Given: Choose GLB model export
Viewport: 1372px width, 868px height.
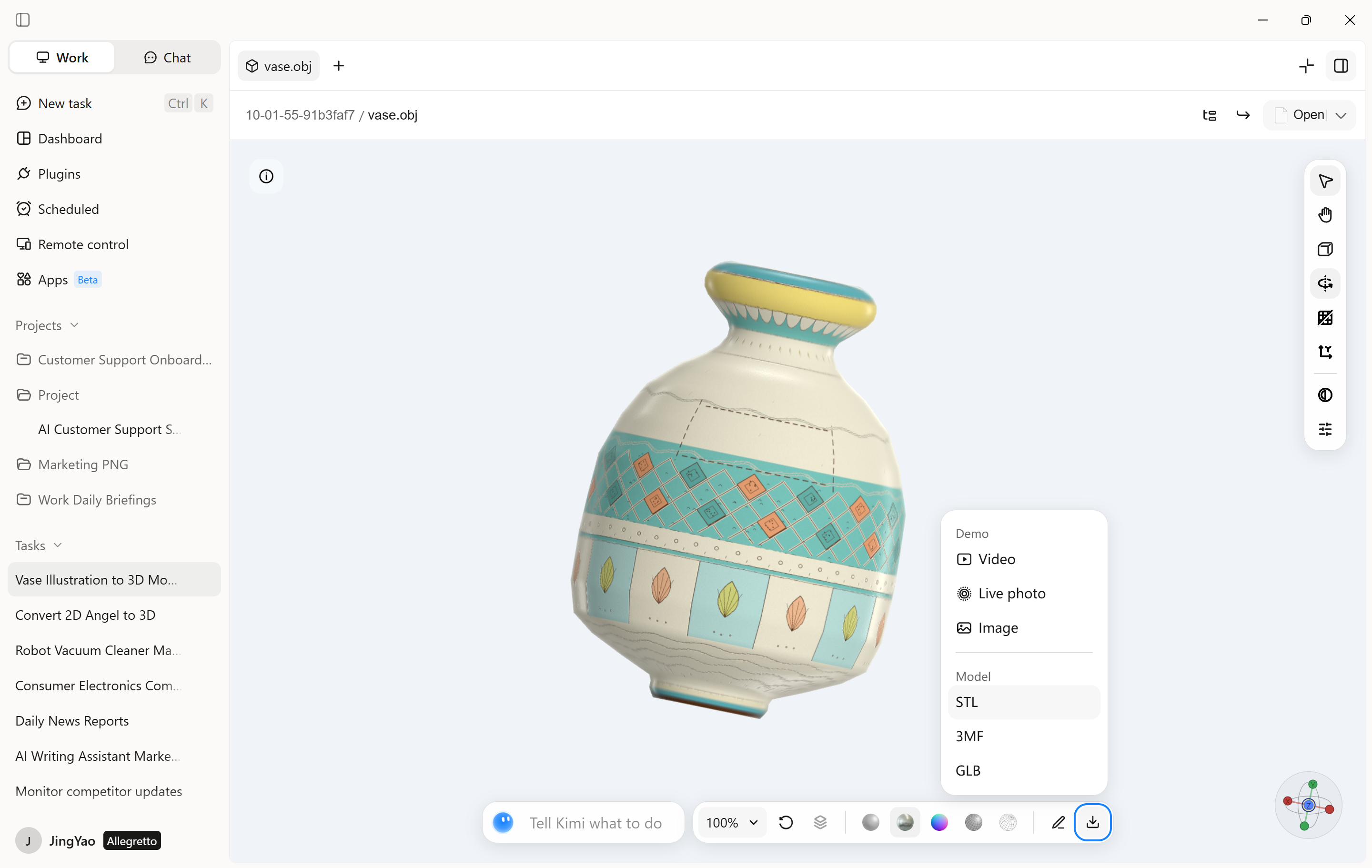Looking at the screenshot, I should tap(1023, 770).
